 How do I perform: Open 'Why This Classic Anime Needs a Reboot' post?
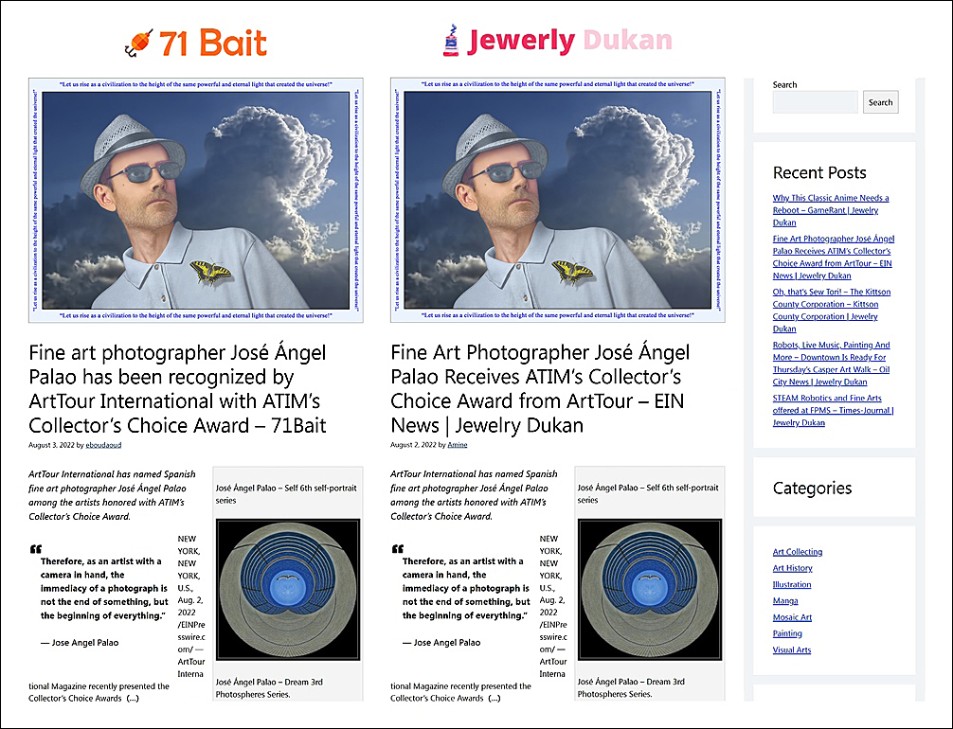tap(830, 210)
